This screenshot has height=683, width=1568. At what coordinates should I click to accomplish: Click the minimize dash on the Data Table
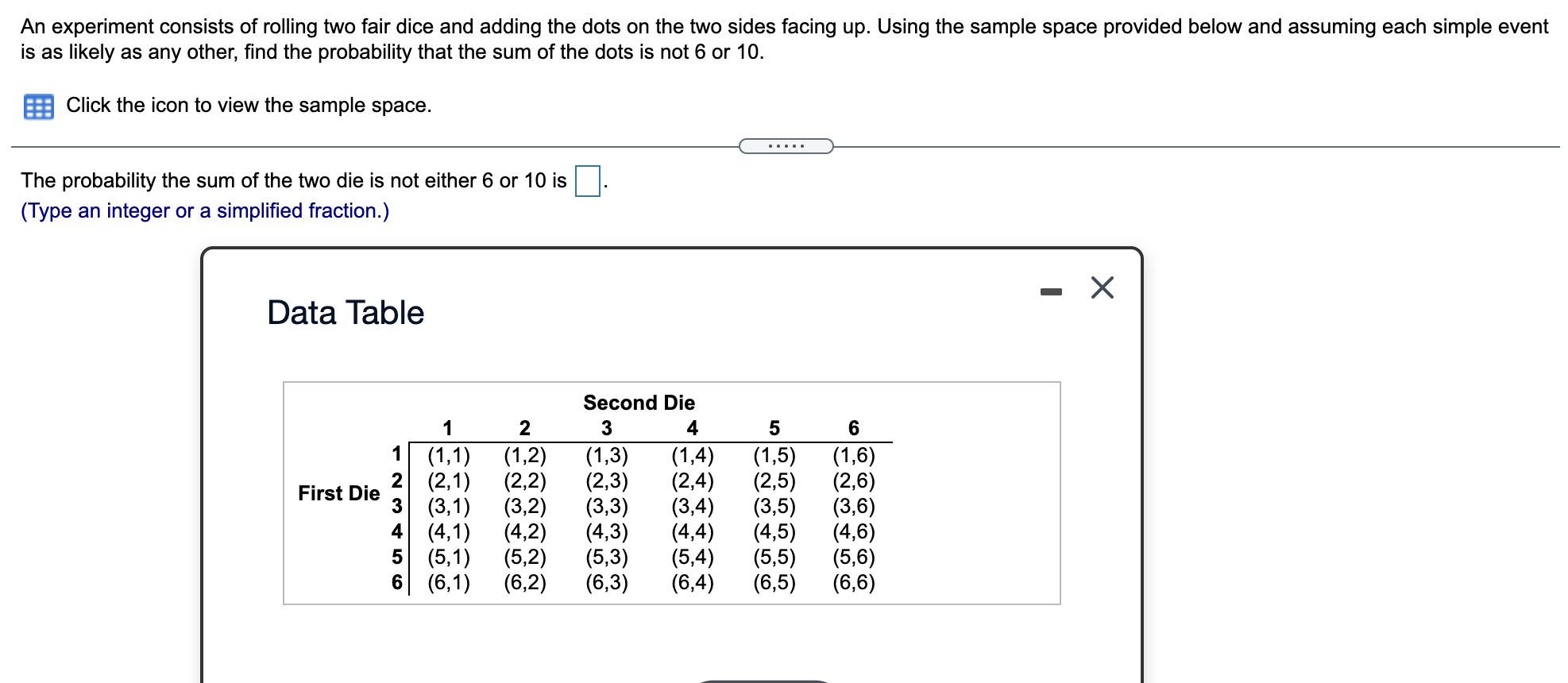point(1052,290)
